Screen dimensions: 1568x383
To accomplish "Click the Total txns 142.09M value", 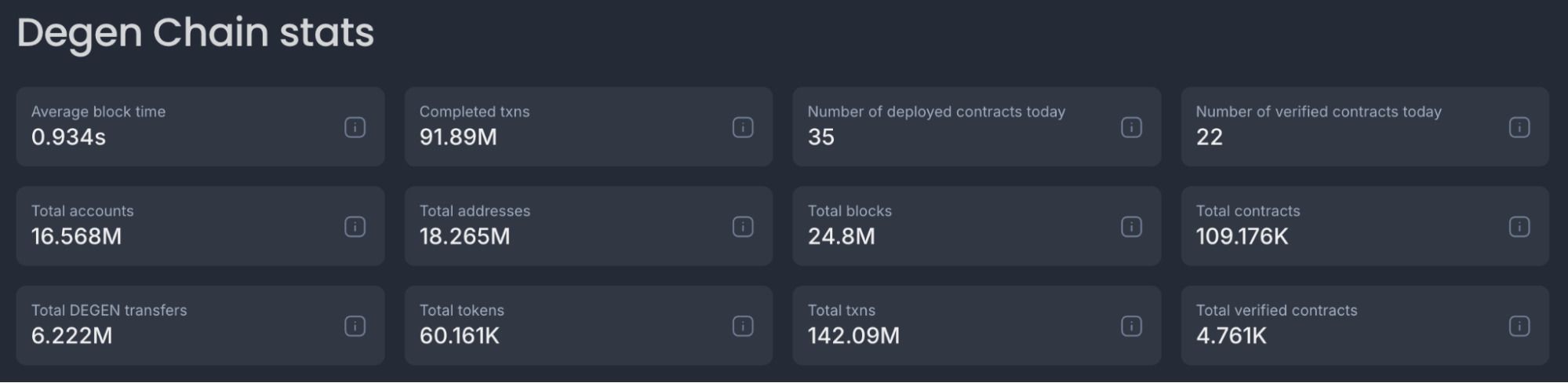I will tap(853, 336).
